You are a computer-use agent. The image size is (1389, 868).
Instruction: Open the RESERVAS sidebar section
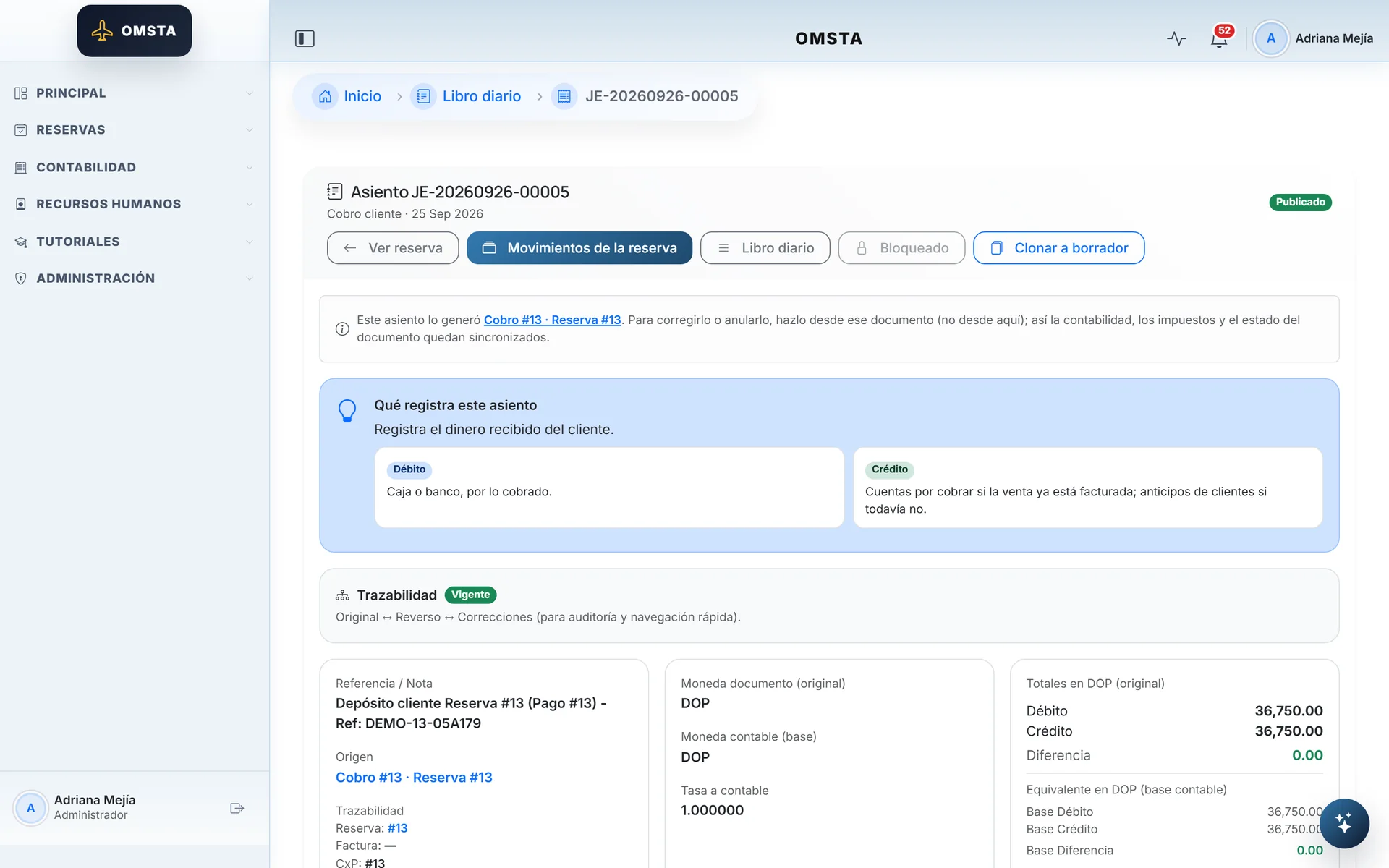[x=135, y=130]
